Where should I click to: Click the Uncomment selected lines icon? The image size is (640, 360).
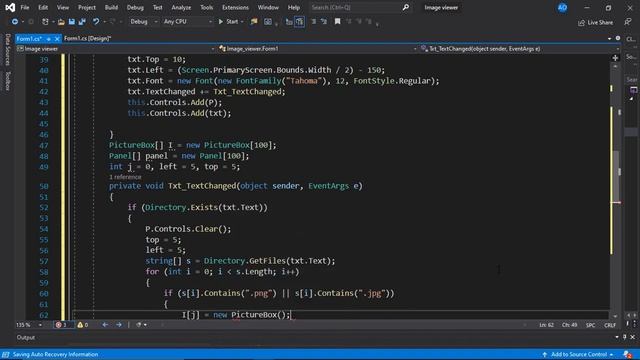pos(324,22)
